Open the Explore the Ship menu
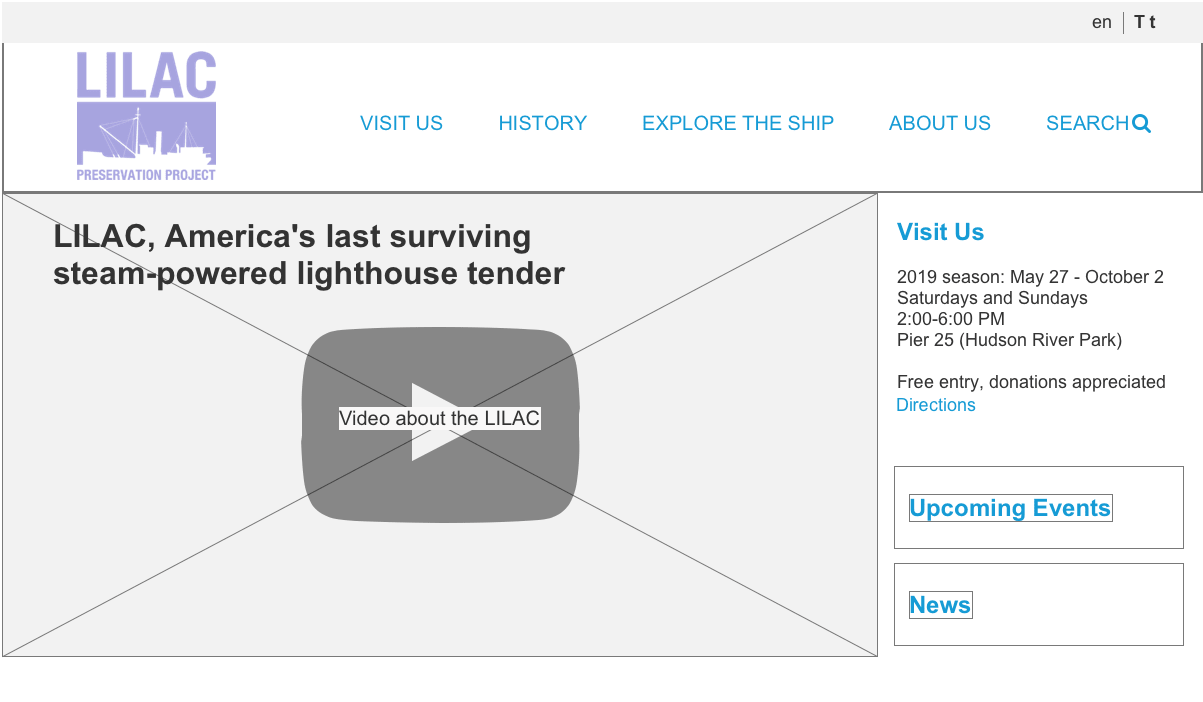Screen dimensions: 1203x702 [x=738, y=123]
